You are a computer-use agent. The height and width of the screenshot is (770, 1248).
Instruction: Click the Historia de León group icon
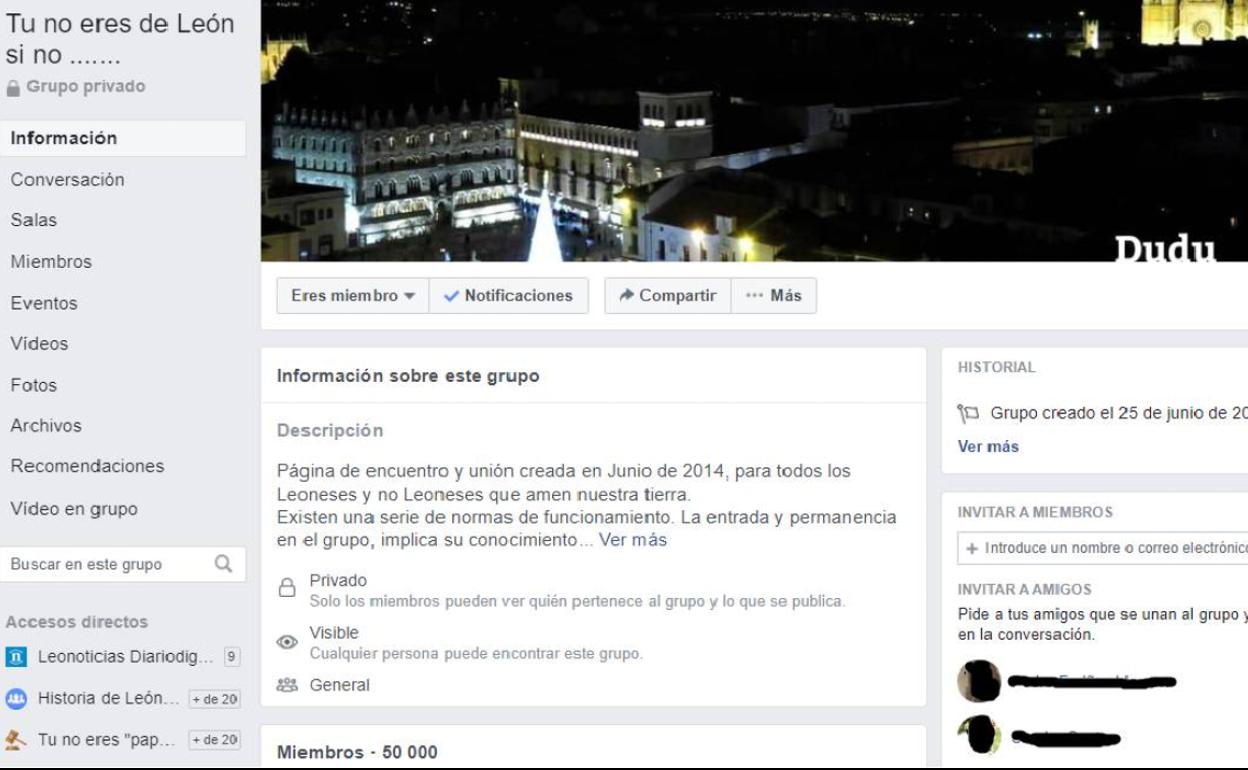16,699
